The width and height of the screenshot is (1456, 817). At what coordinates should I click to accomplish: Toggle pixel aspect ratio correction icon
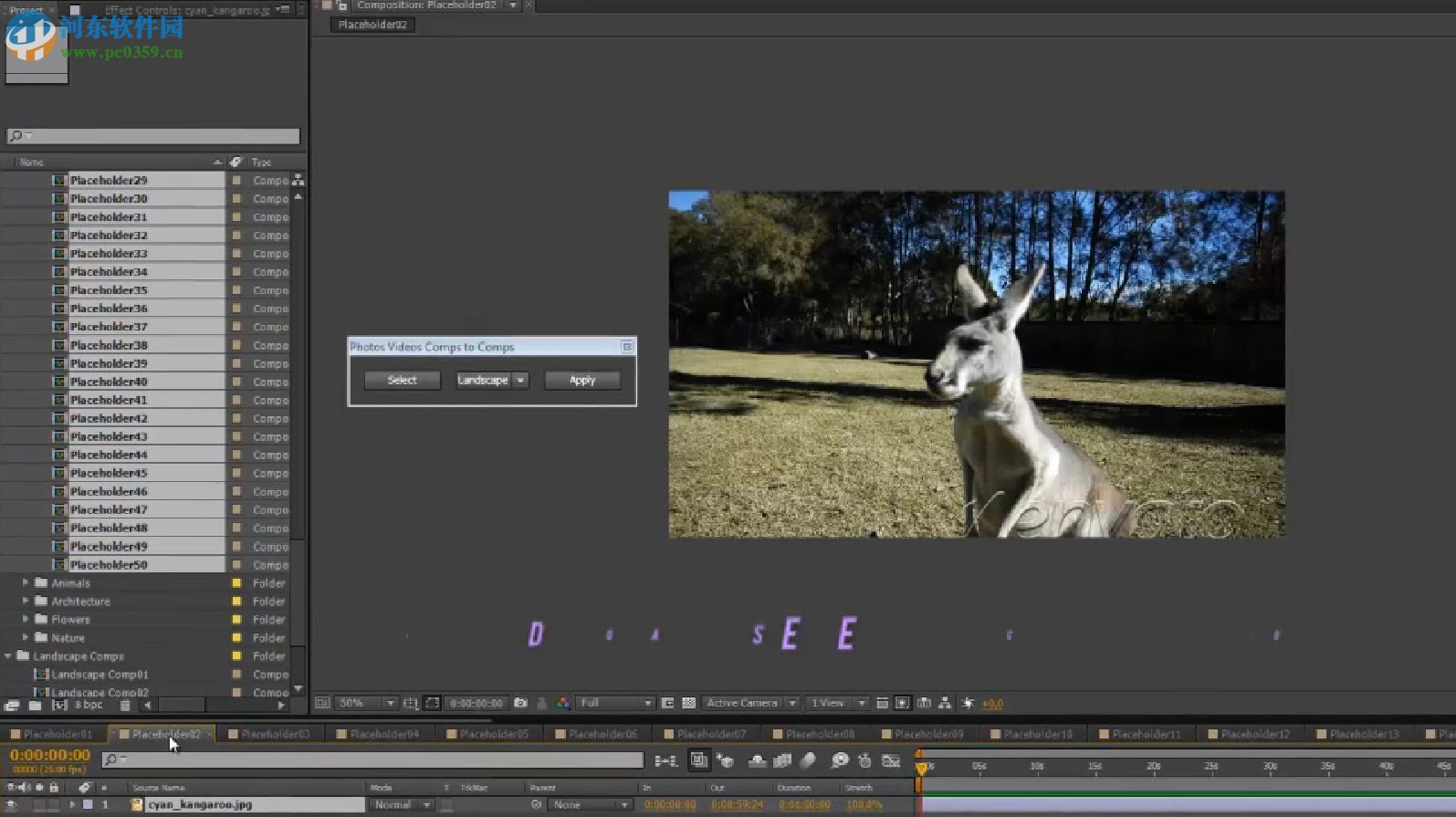[x=882, y=703]
